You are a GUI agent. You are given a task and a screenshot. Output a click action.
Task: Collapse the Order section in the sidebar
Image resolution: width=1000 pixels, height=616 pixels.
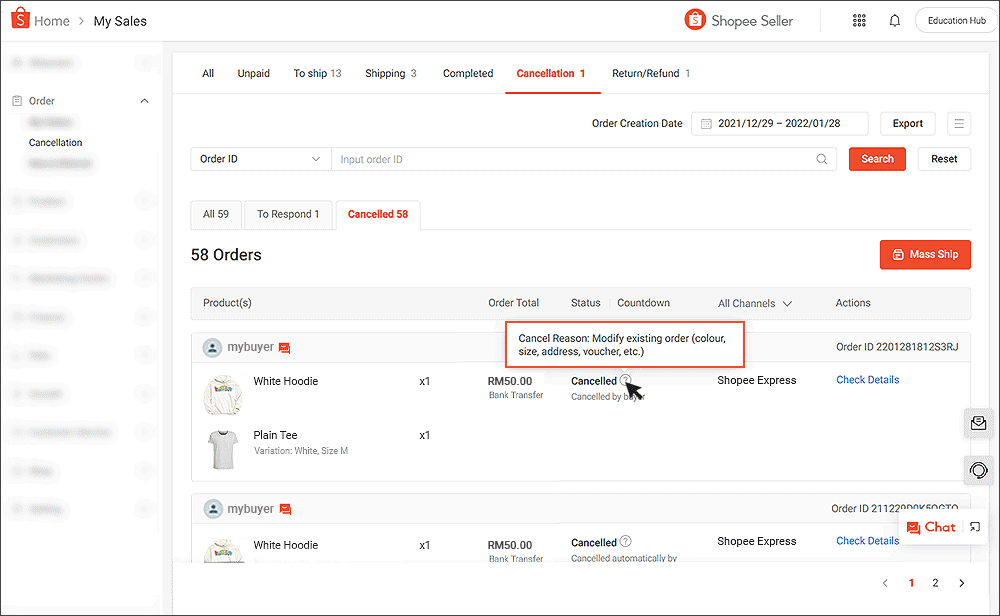(x=144, y=100)
